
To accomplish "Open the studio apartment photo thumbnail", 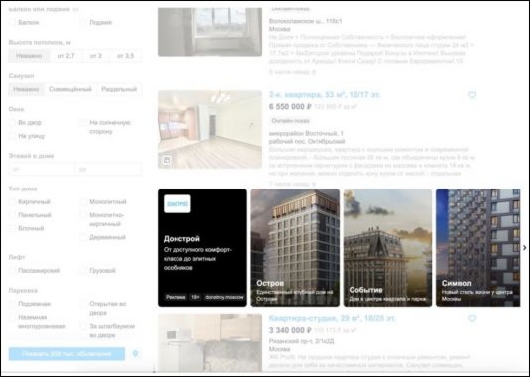I will (x=210, y=343).
